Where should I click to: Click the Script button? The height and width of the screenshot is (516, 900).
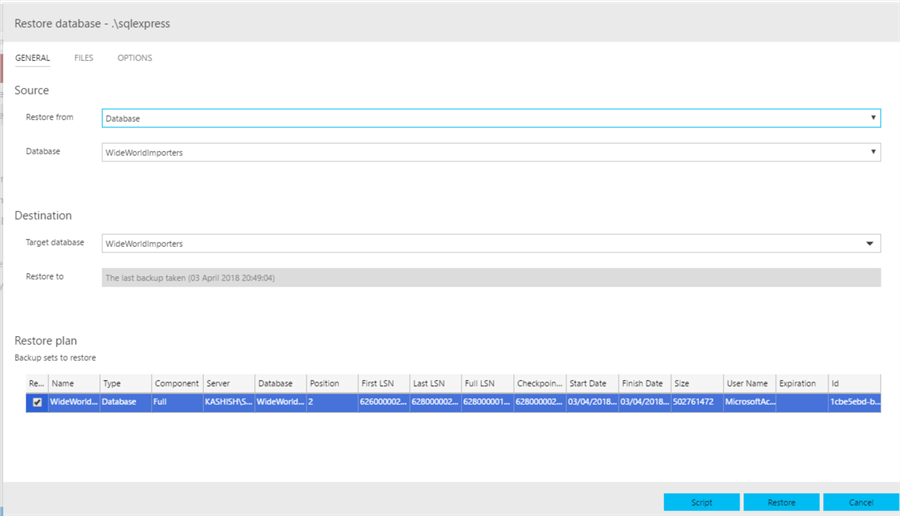pos(701,502)
